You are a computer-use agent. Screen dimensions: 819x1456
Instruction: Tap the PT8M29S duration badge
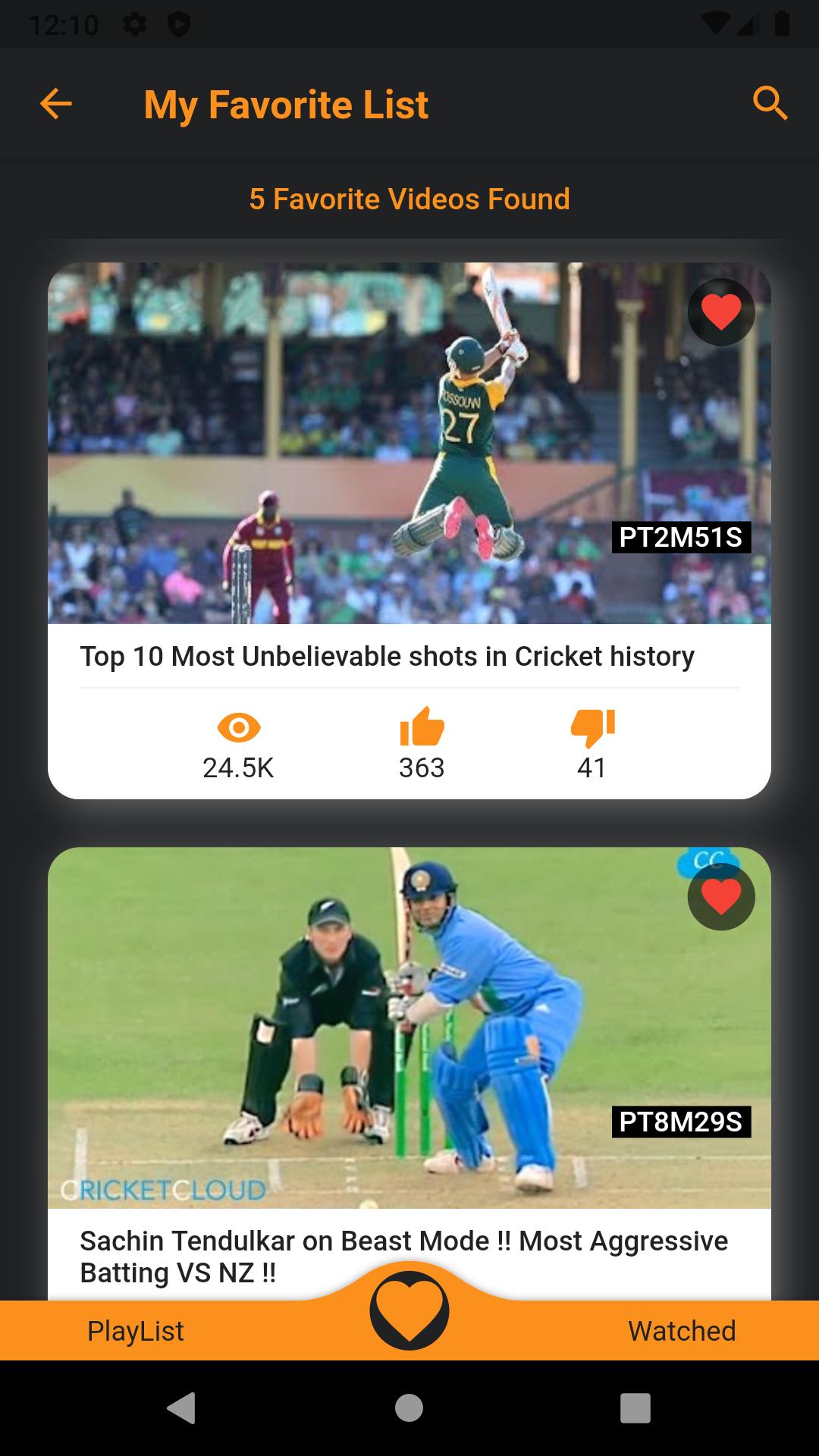[681, 1122]
